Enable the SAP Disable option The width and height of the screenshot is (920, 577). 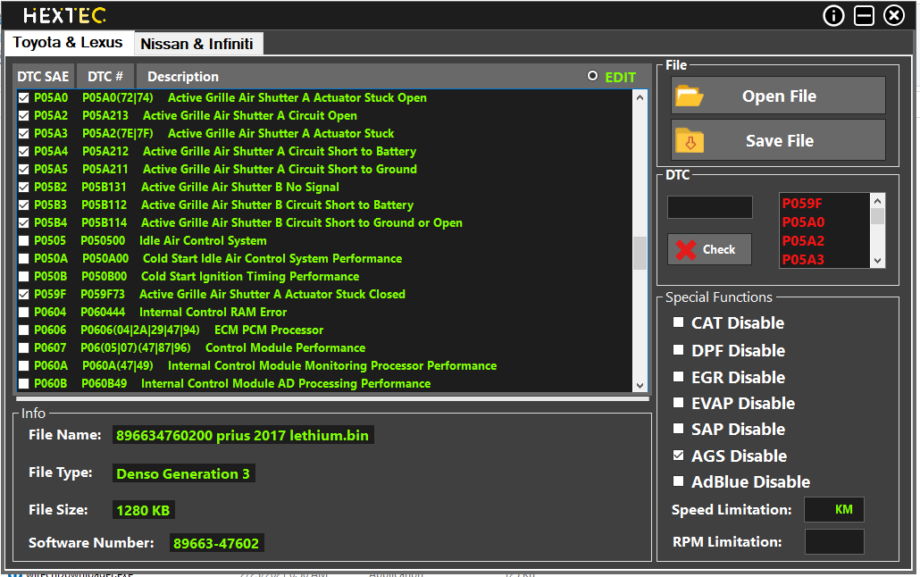678,428
